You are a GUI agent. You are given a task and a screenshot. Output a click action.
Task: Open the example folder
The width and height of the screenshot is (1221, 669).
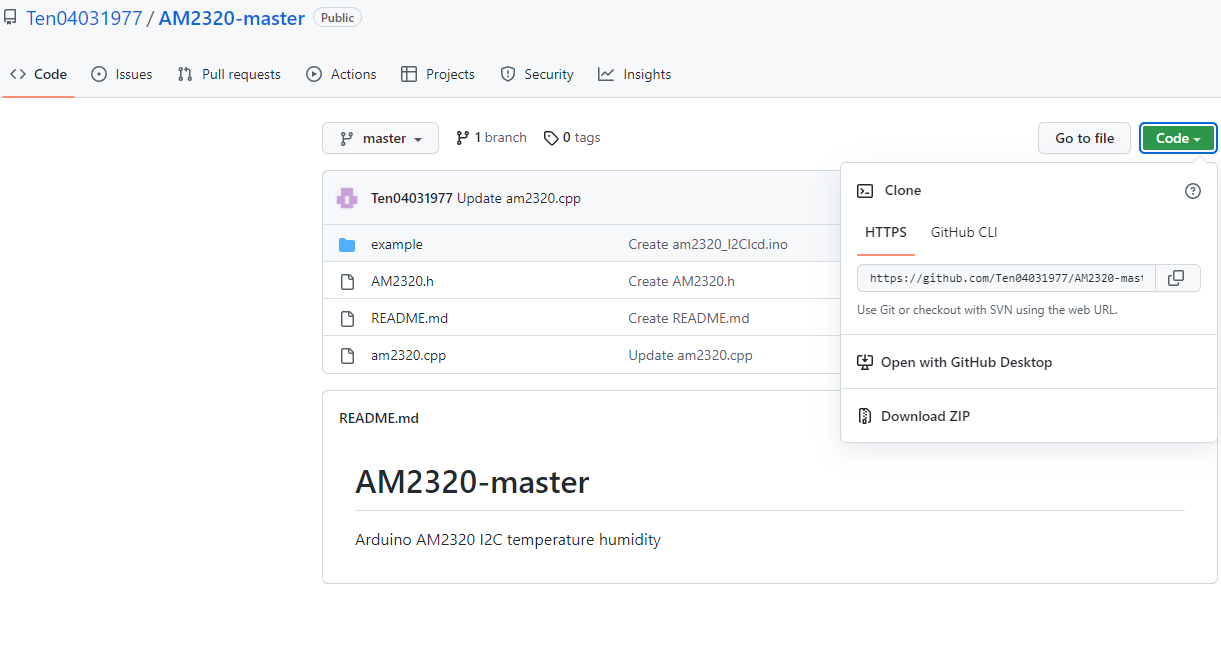point(397,244)
